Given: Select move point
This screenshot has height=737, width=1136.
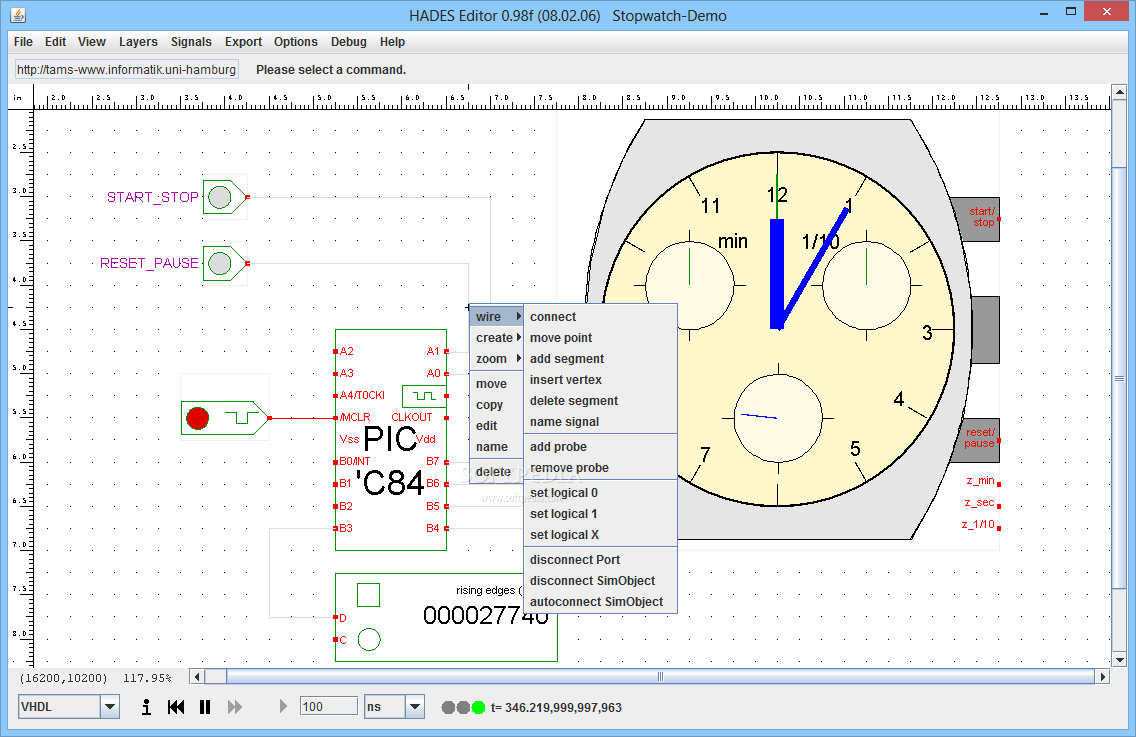Looking at the screenshot, I should click(x=600, y=338).
